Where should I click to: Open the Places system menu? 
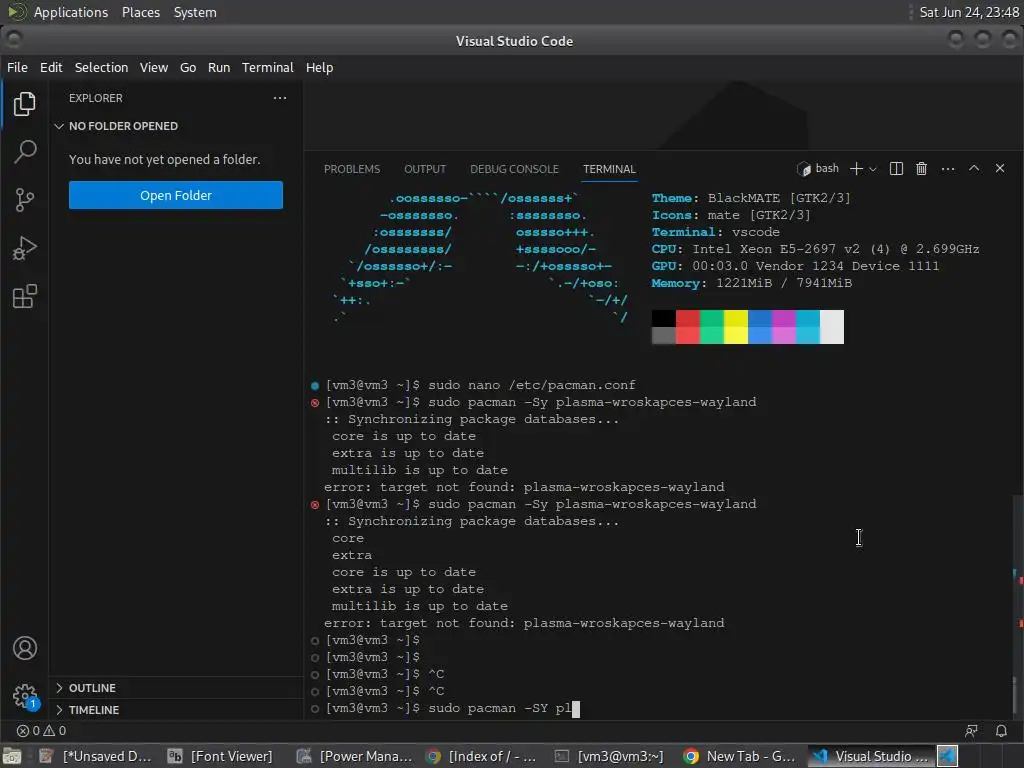(x=140, y=12)
